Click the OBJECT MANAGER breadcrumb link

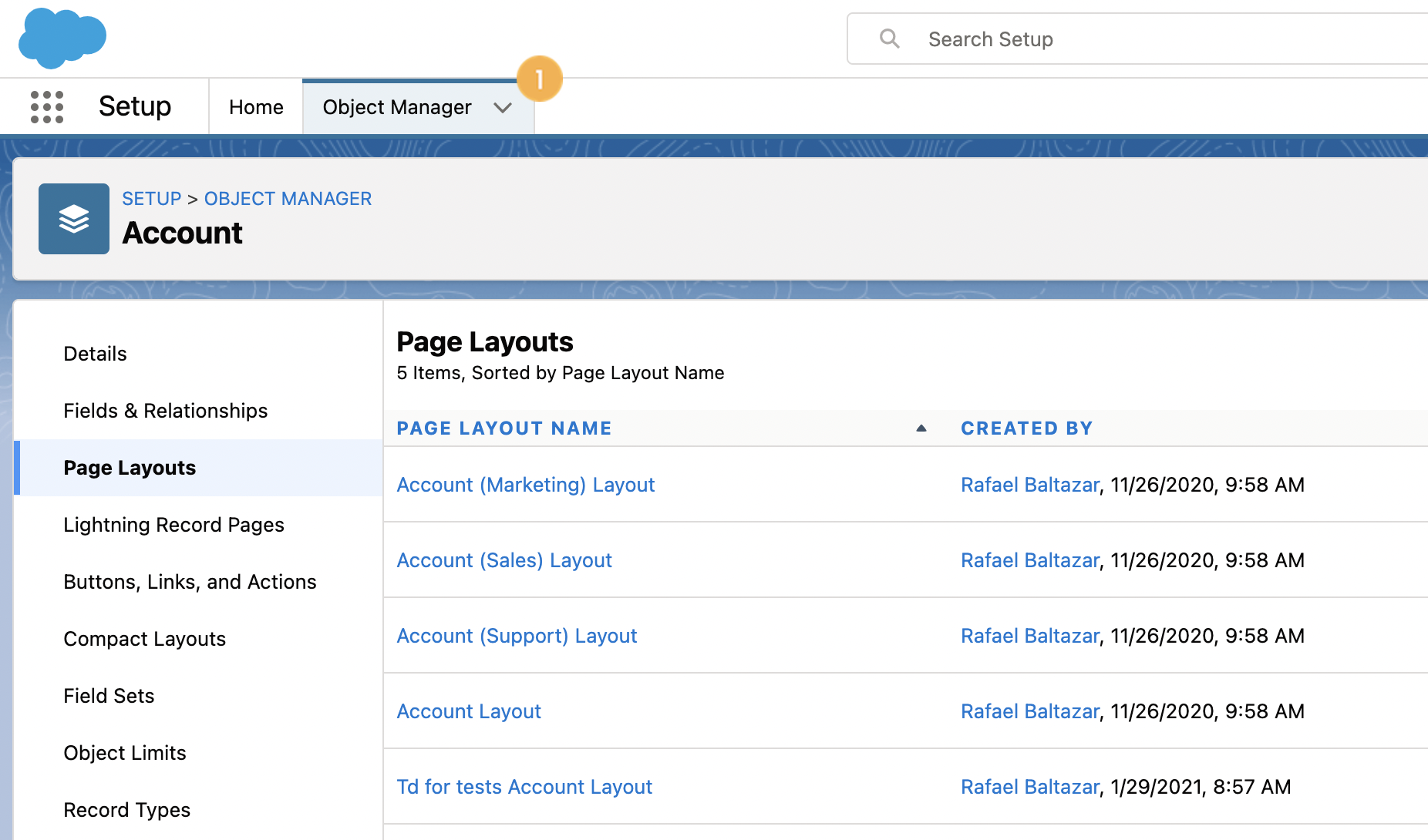tap(288, 199)
